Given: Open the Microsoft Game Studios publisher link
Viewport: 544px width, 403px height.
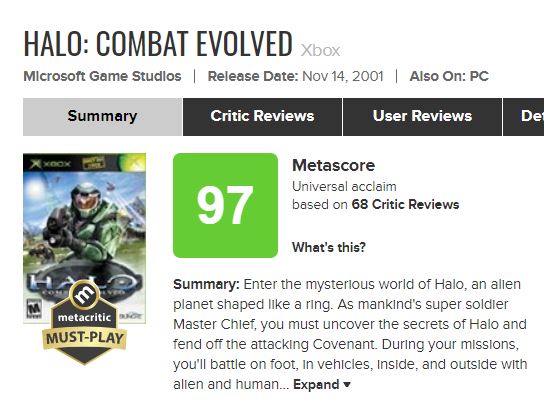Looking at the screenshot, I should (x=102, y=76).
